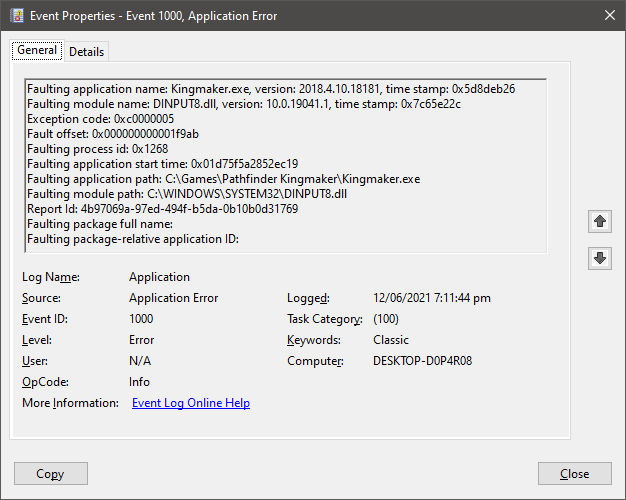
Task: Click the Logged date 12/06/2021 7:11:44 pm
Action: (x=432, y=298)
